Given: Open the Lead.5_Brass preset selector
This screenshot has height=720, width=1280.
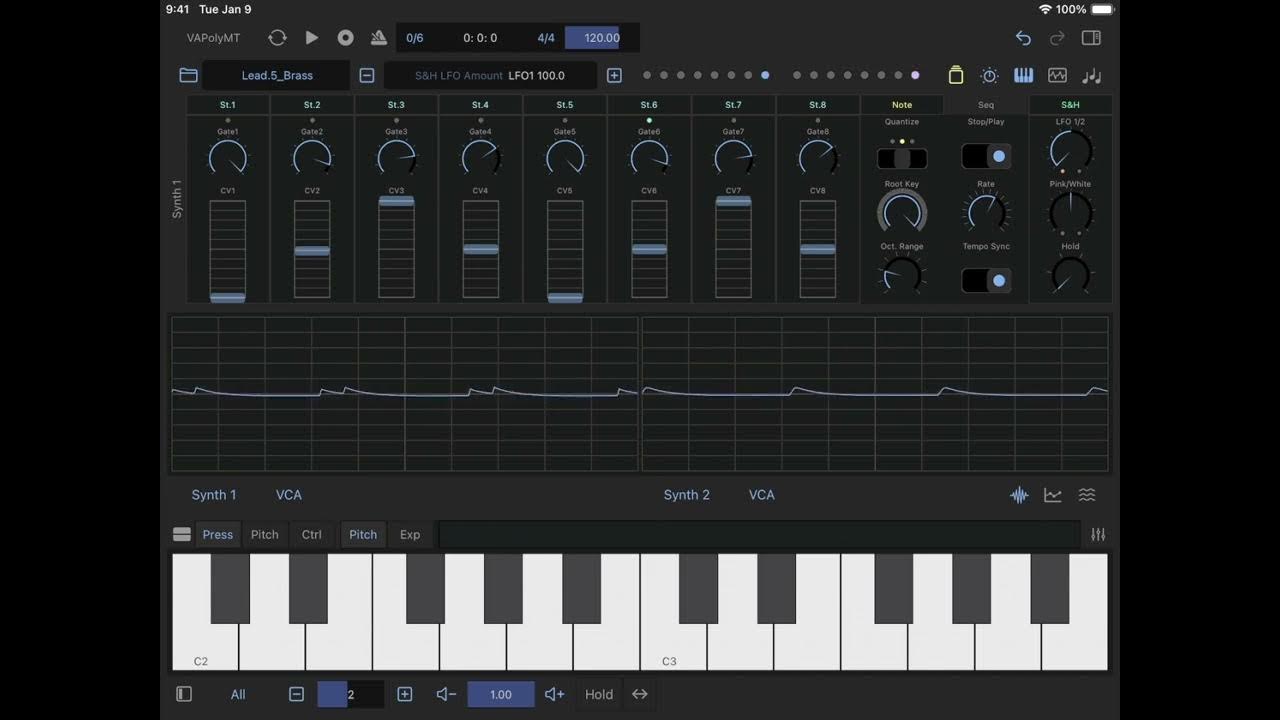Looking at the screenshot, I should 277,75.
